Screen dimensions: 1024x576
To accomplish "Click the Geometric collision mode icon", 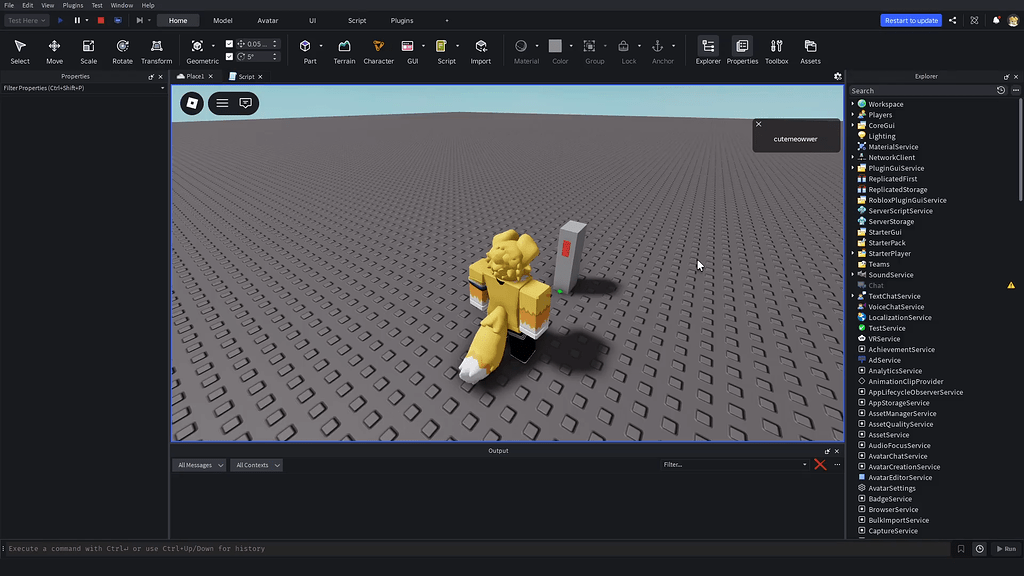I will click(x=197, y=46).
